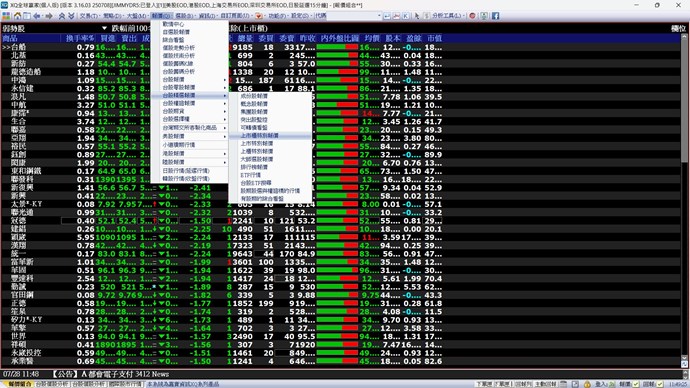Open the 資訊(I) menu

tap(207, 16)
